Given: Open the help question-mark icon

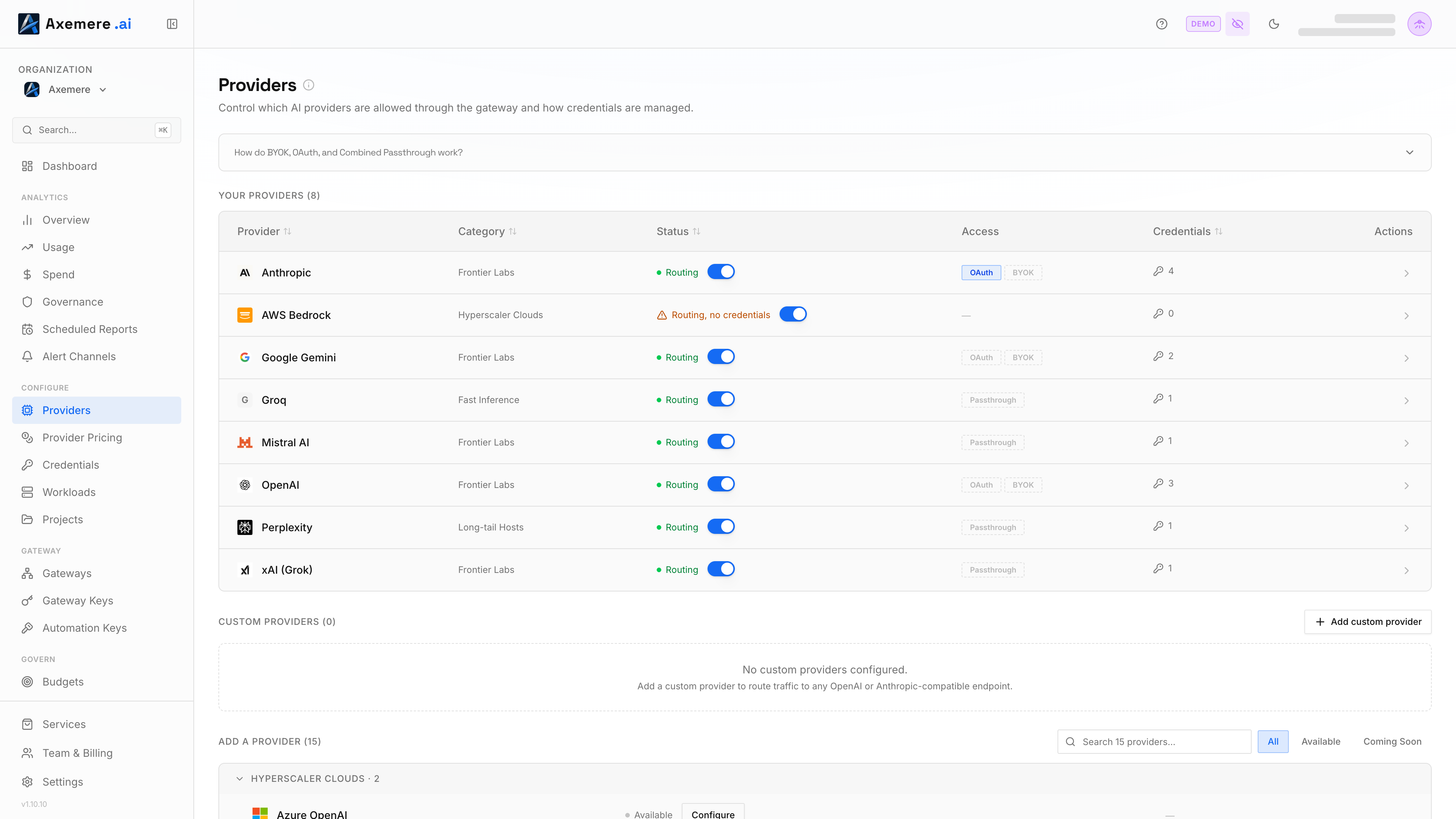Looking at the screenshot, I should (x=1161, y=24).
